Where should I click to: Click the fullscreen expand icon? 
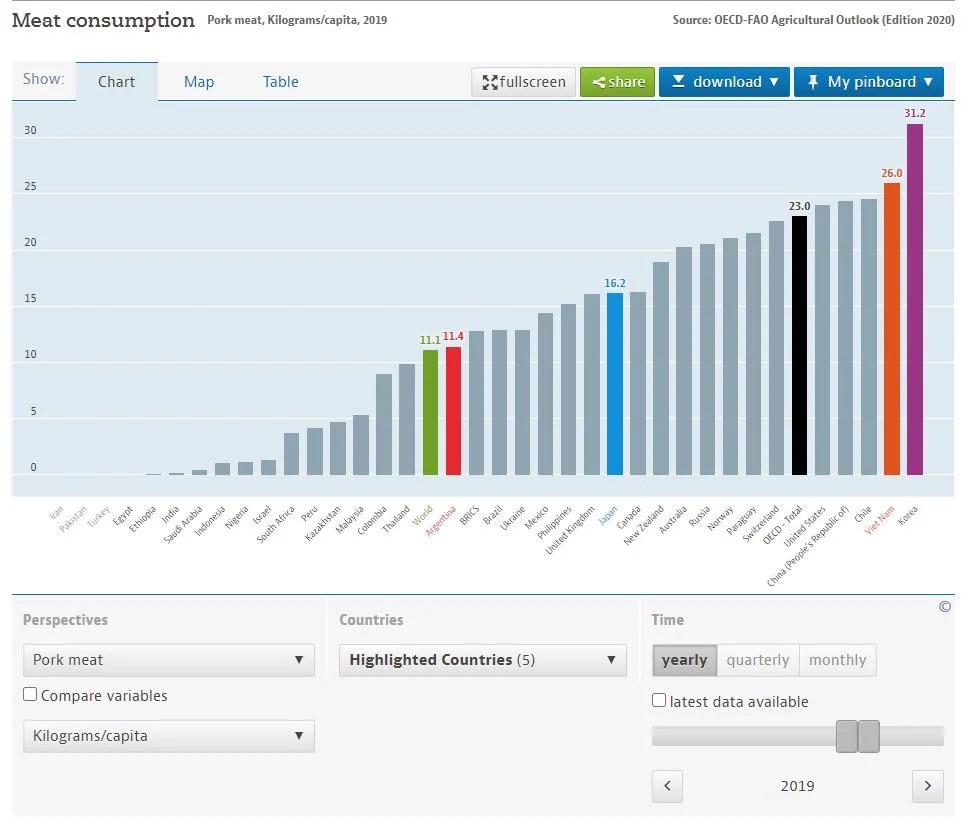tap(490, 82)
